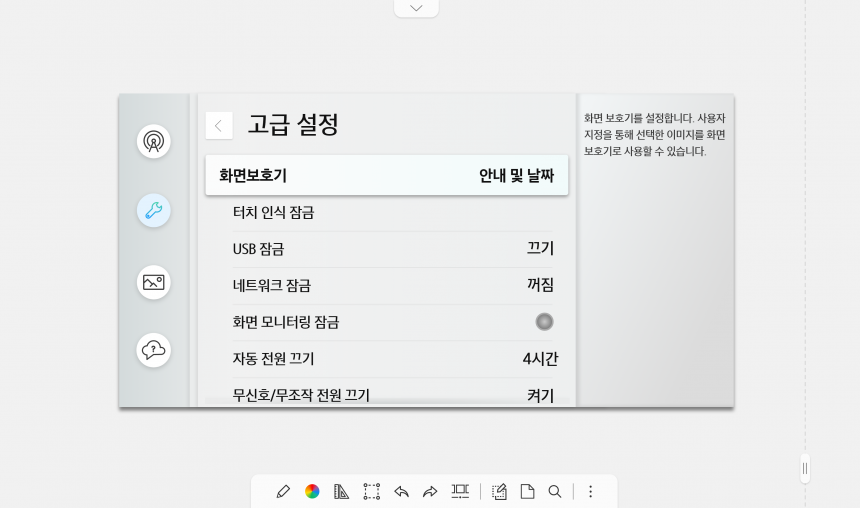
Task: Redo the last undone action
Action: click(430, 492)
